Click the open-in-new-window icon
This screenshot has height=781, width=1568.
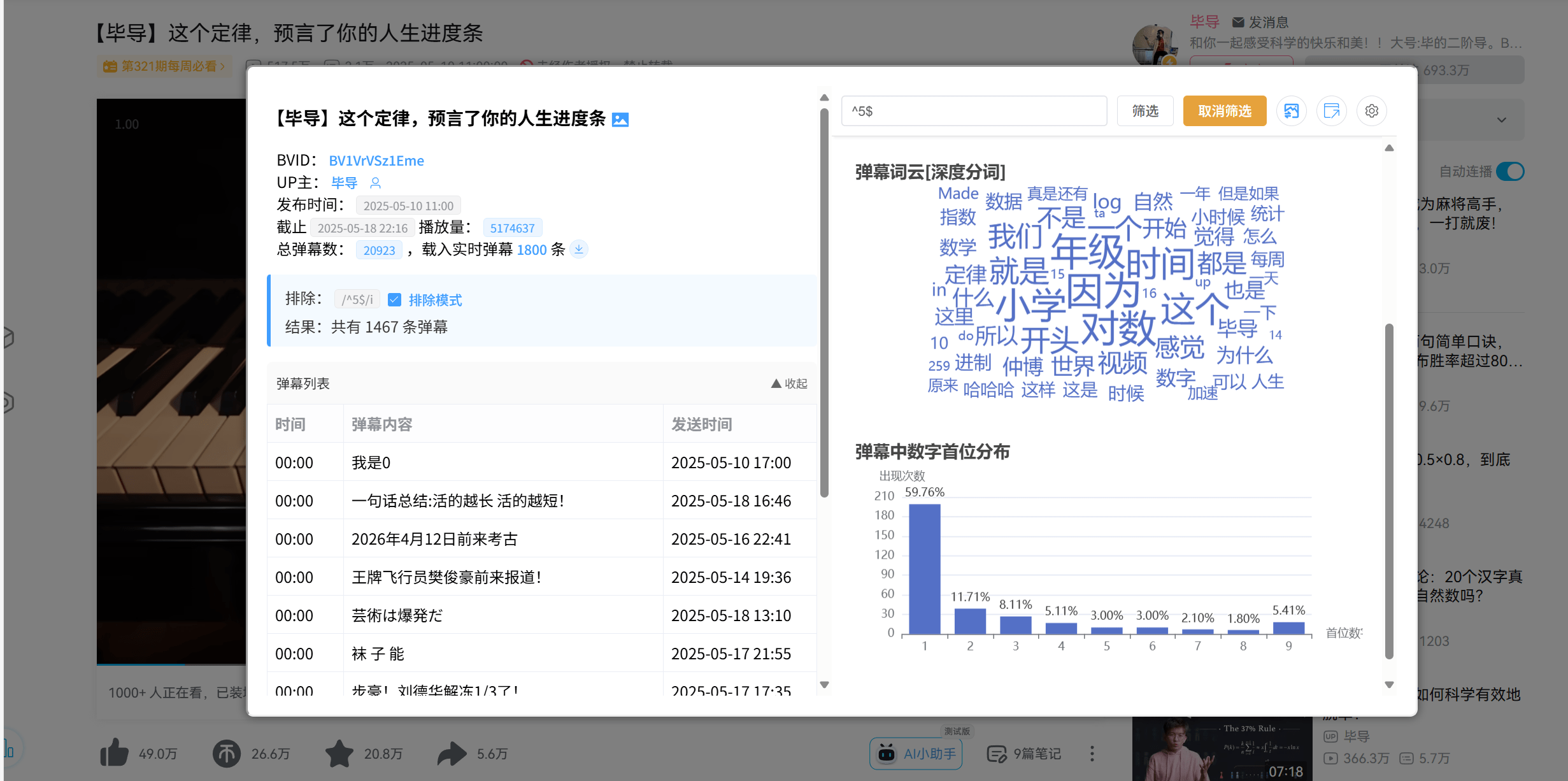(x=1331, y=111)
